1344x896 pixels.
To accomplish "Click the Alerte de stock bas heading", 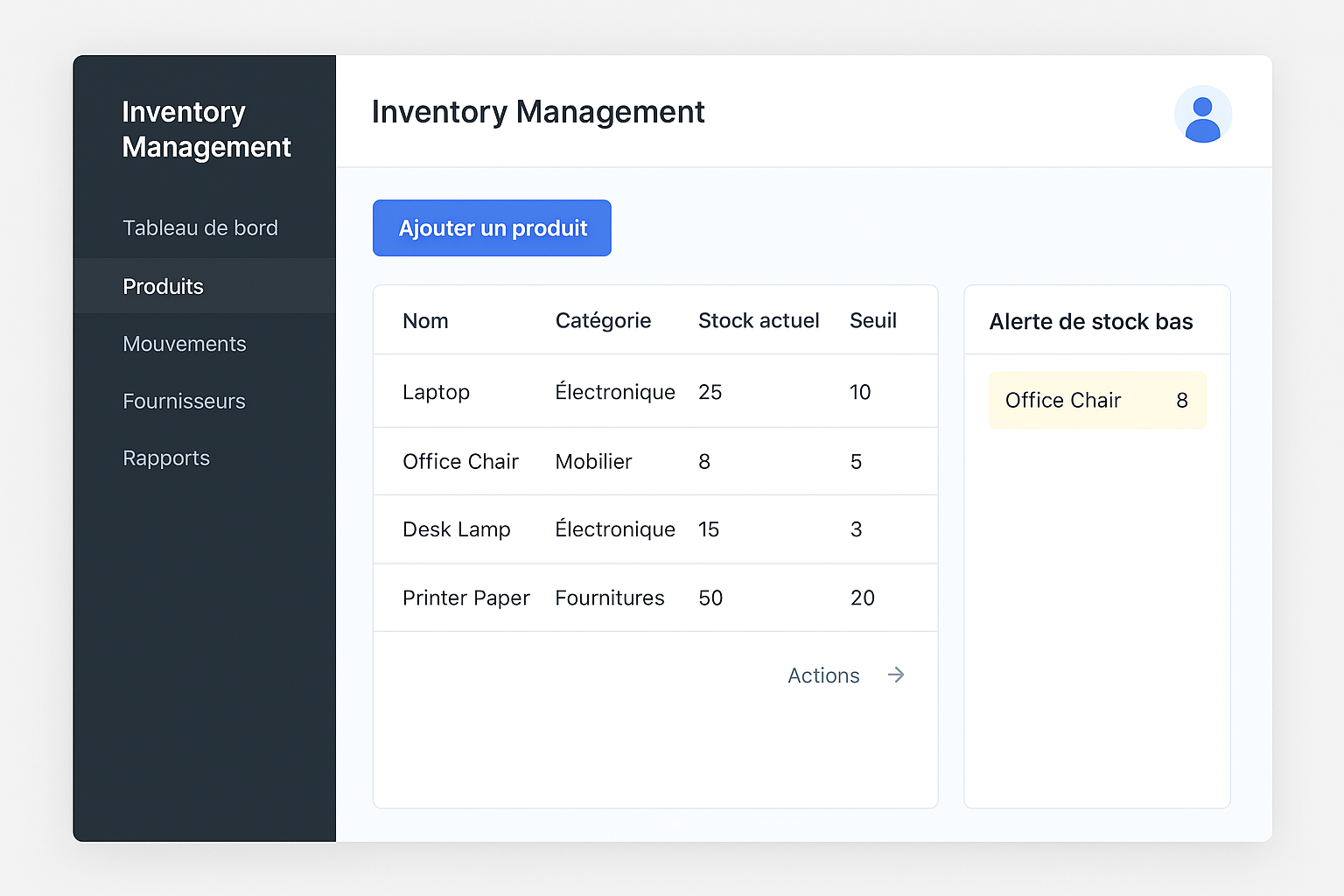I will coord(1091,322).
